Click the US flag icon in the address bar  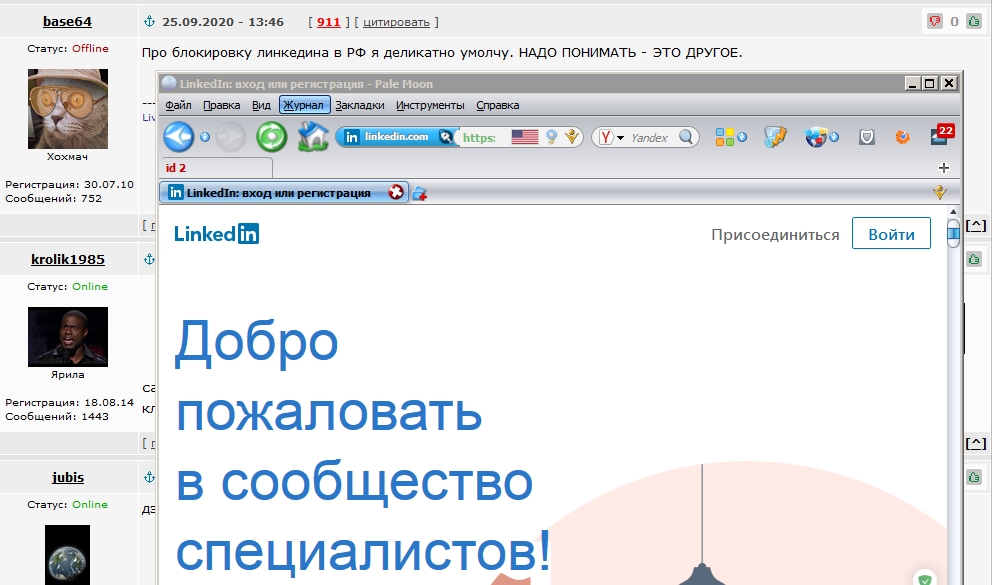pyautogui.click(x=524, y=137)
